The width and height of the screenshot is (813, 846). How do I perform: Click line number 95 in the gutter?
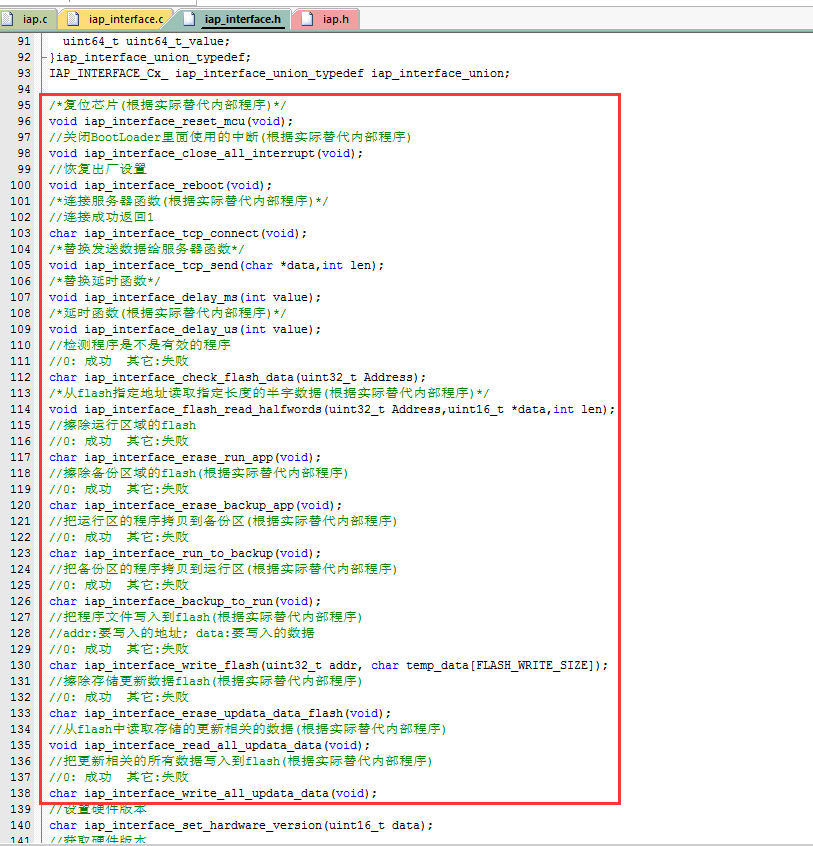pyautogui.click(x=22, y=105)
